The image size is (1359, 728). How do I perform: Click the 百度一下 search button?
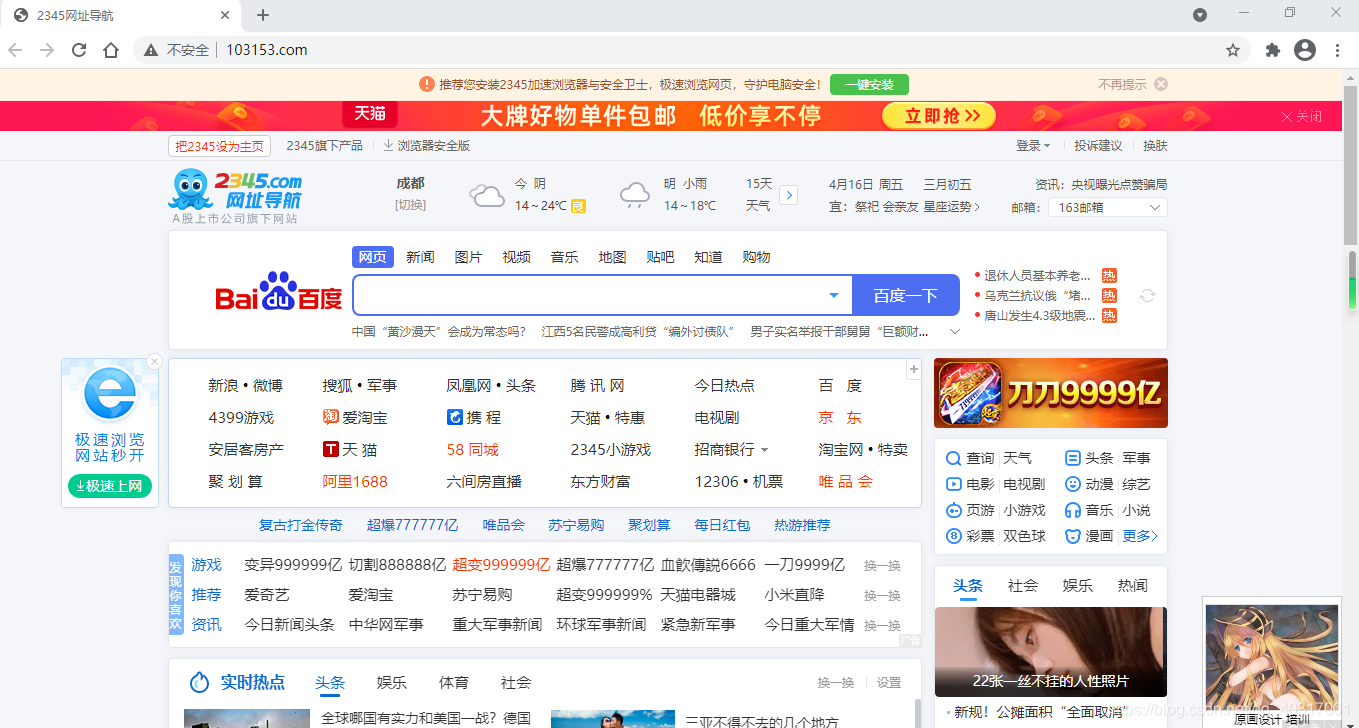[905, 295]
